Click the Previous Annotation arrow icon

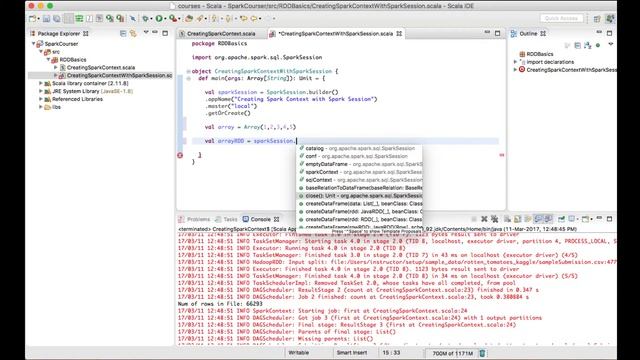[229, 18]
